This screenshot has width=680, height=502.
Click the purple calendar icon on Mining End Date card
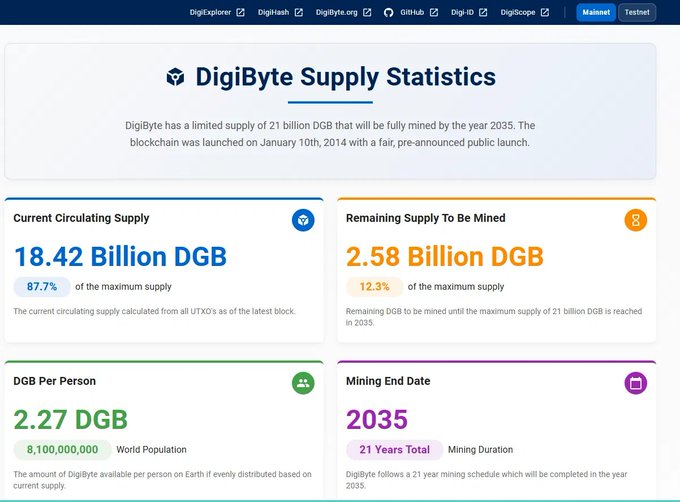click(x=636, y=383)
